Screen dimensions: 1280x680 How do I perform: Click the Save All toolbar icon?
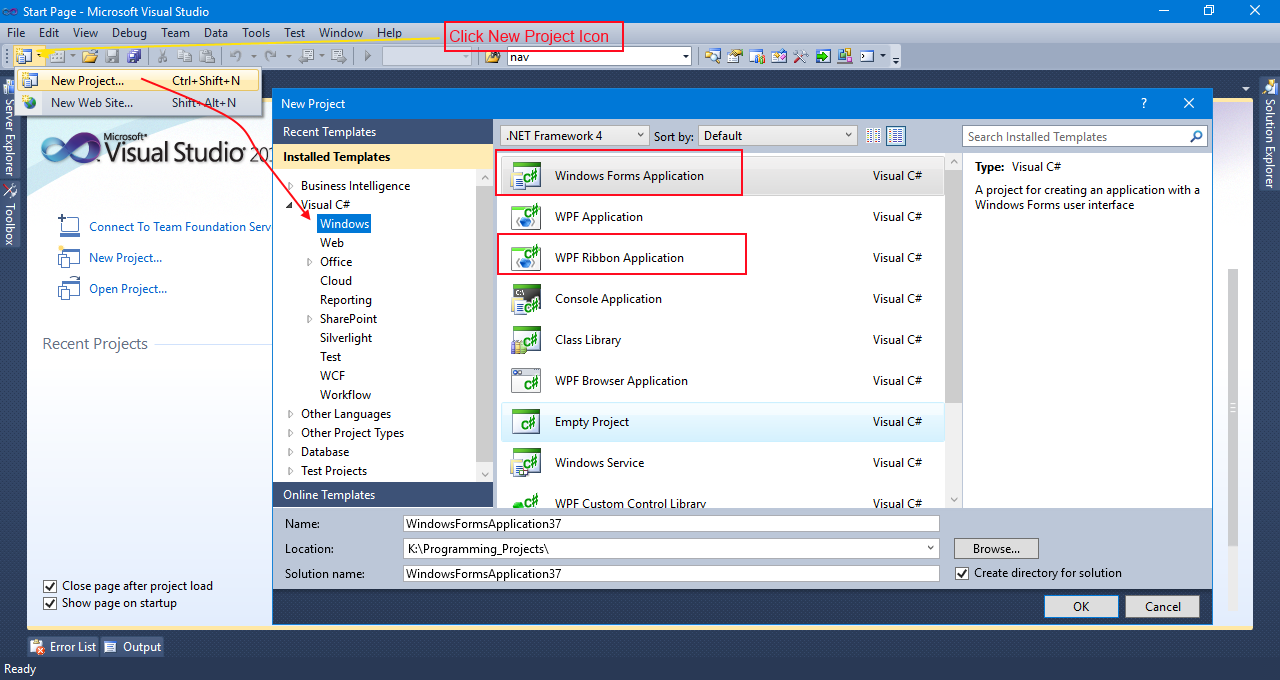(134, 56)
